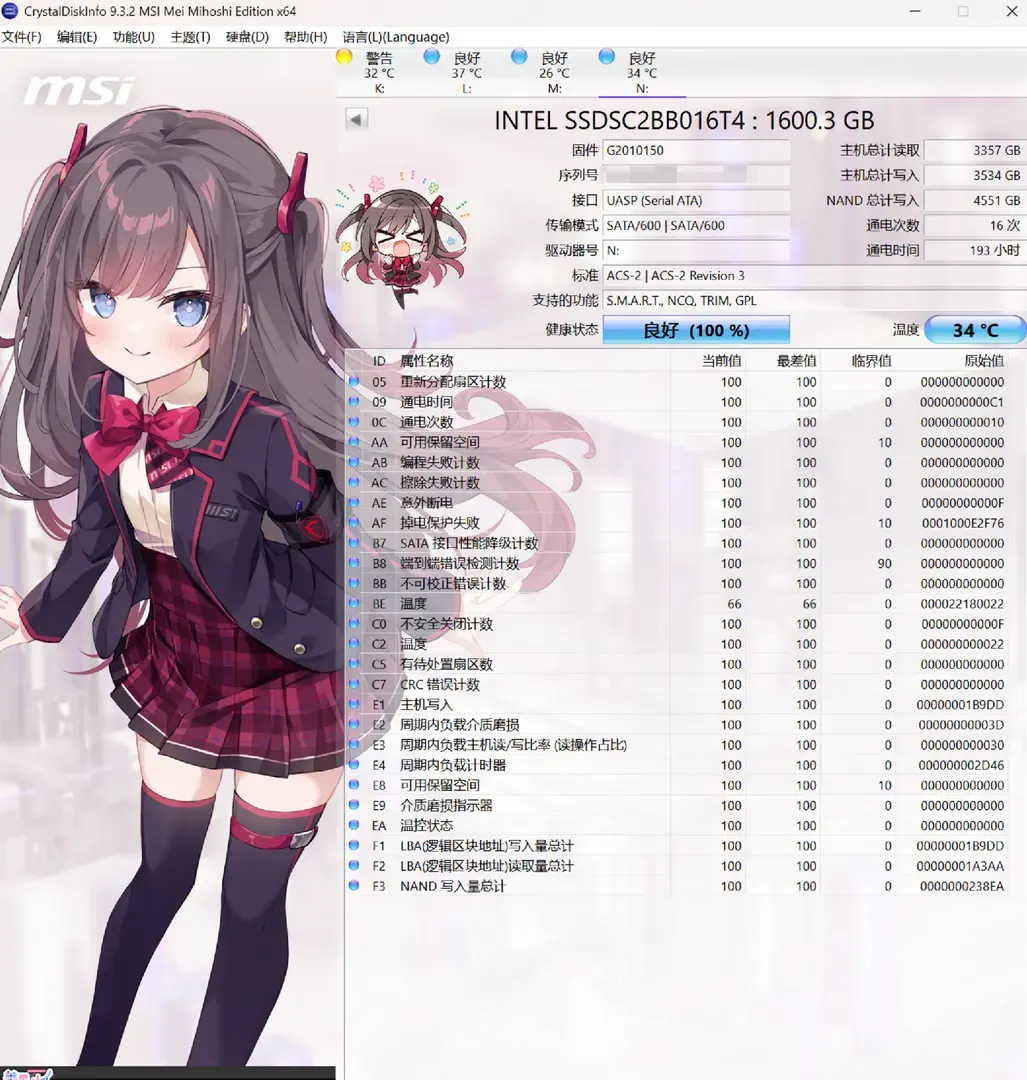Click the status icon of row C0 不安全关闭计数

click(x=354, y=623)
